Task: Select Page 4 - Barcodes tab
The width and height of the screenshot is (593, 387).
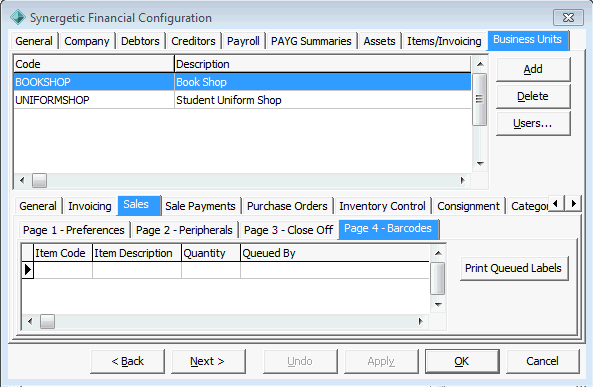Action: (388, 229)
